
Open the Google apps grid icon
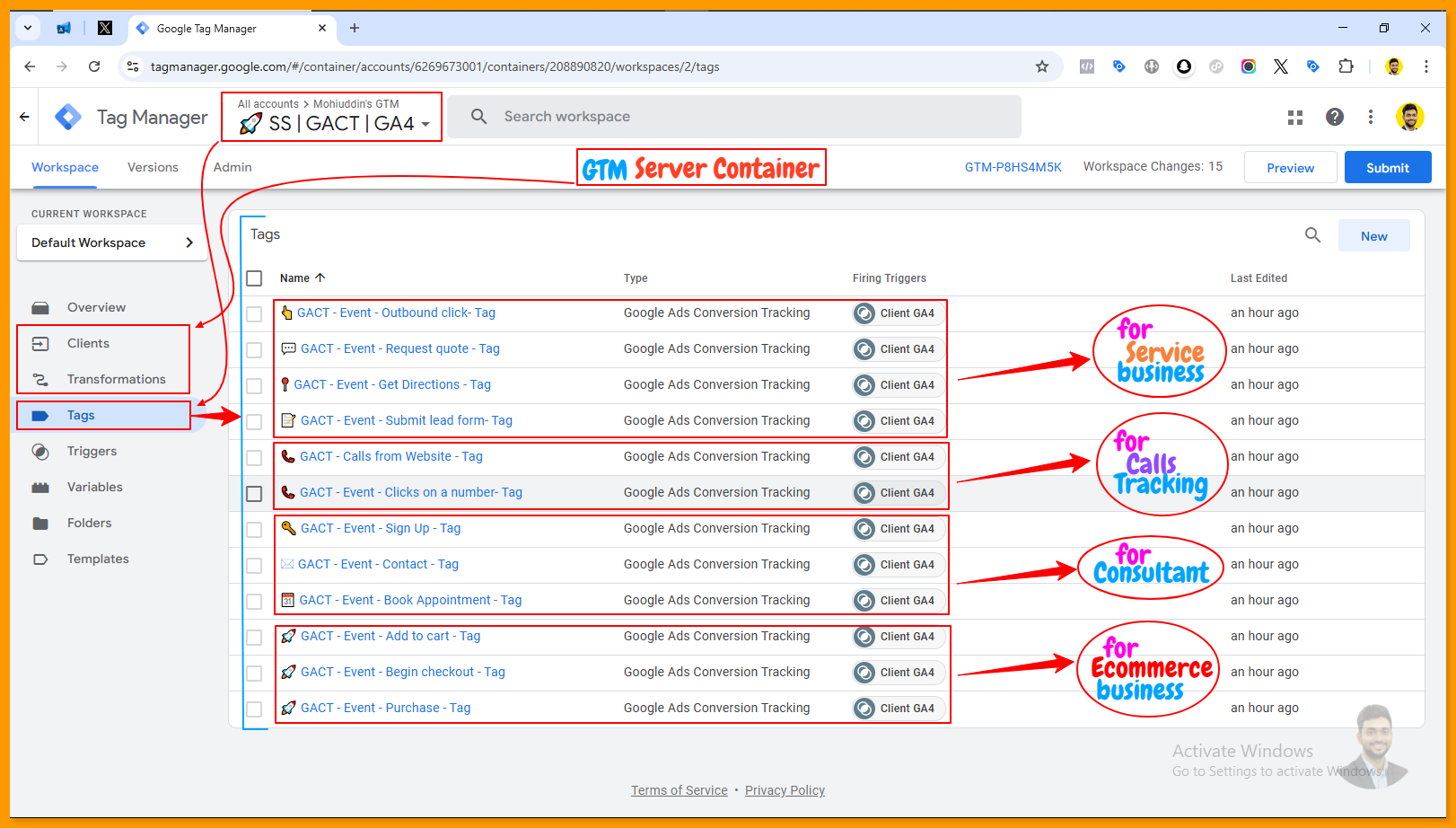[1294, 118]
